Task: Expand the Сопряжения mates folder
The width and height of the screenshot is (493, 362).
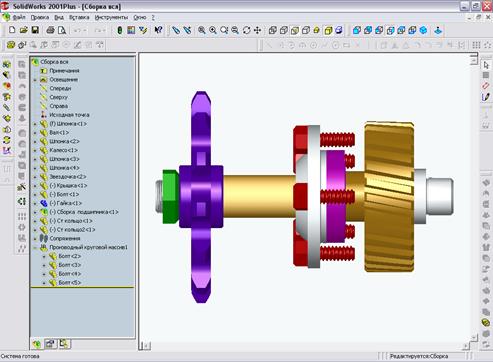Action: click(35, 239)
